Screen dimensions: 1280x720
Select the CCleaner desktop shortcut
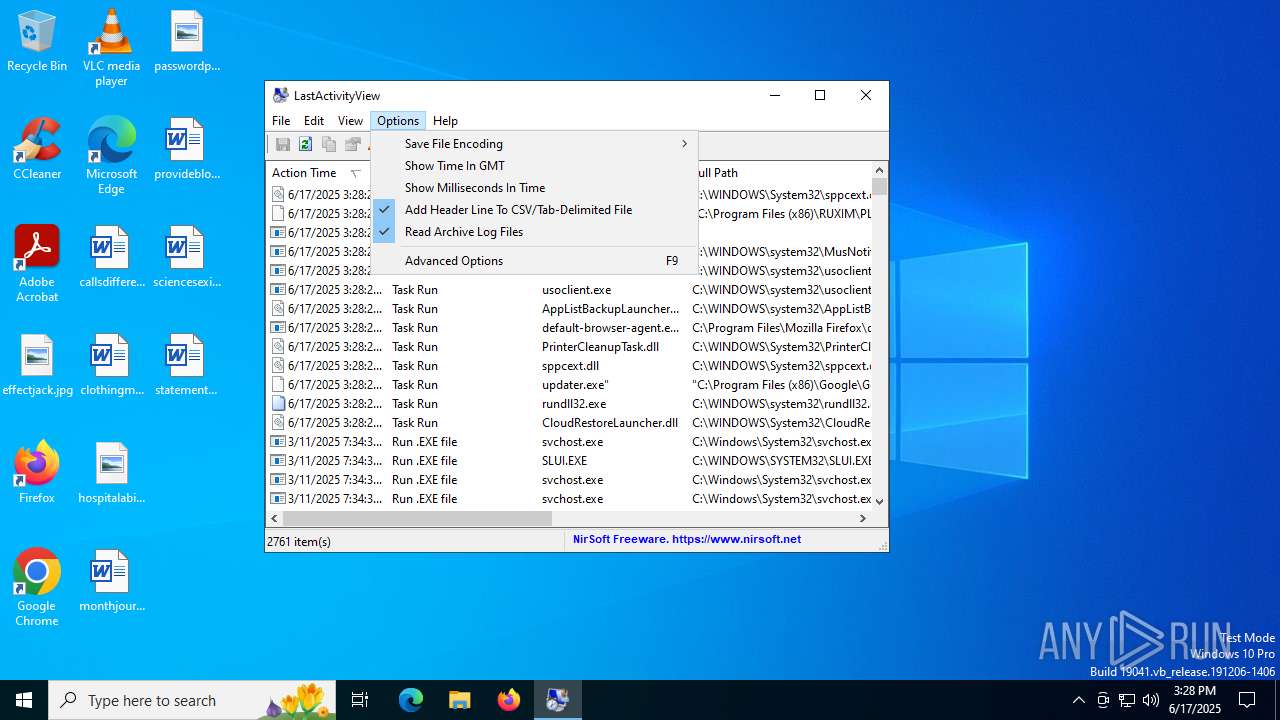click(x=37, y=149)
